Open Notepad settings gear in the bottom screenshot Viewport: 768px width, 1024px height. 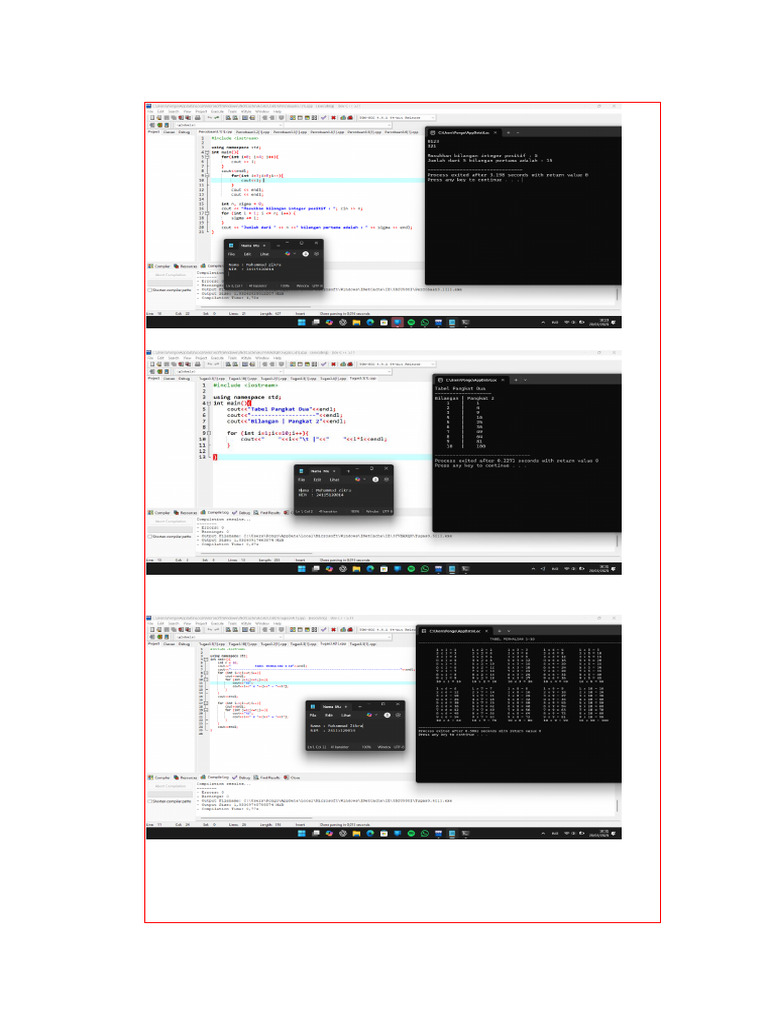tap(398, 715)
